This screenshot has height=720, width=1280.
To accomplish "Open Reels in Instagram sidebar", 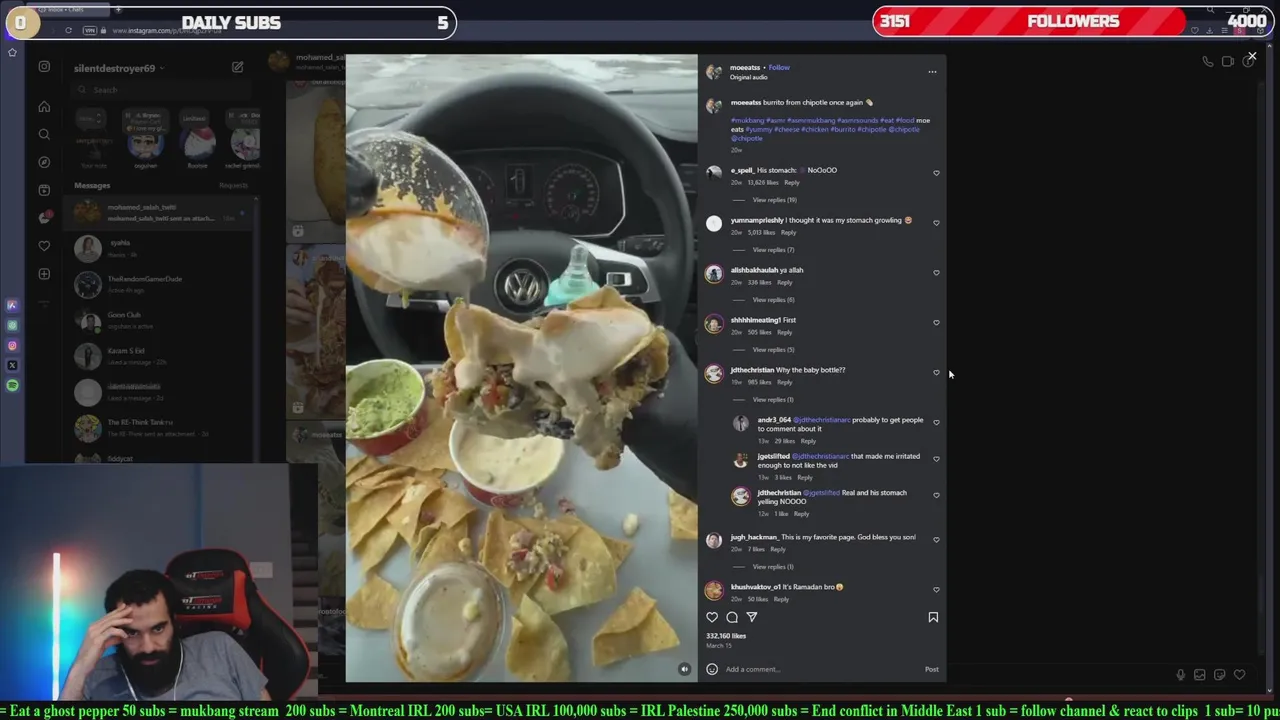I will tap(44, 190).
